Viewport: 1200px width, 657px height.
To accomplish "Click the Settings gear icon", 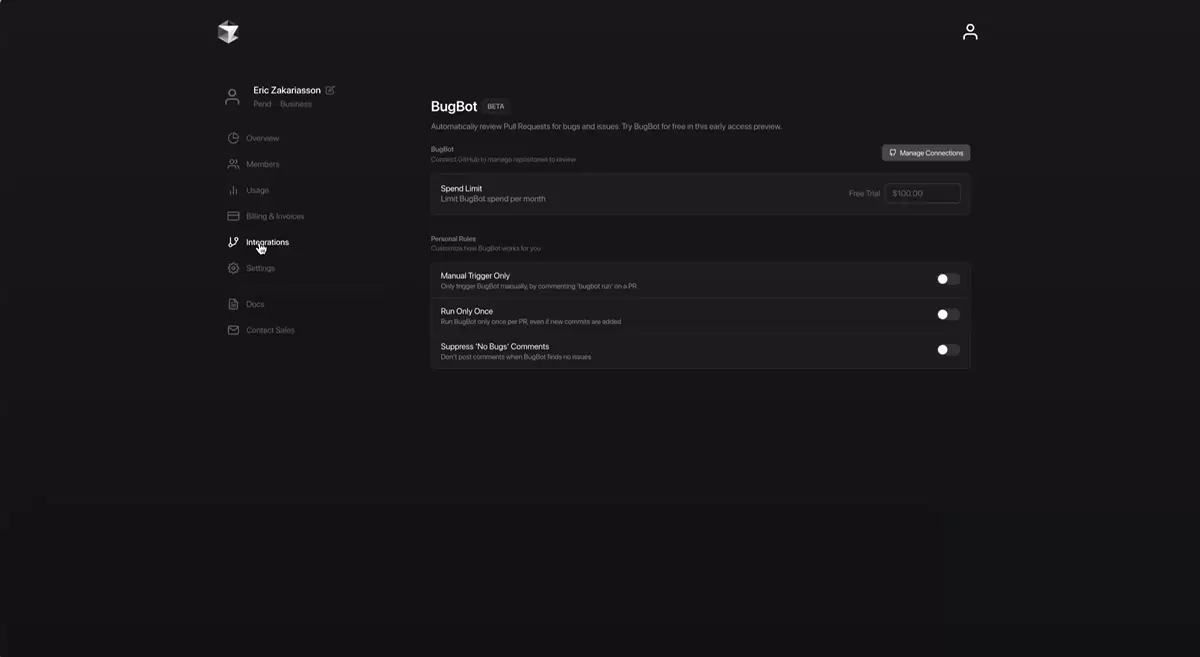I will pyautogui.click(x=233, y=268).
